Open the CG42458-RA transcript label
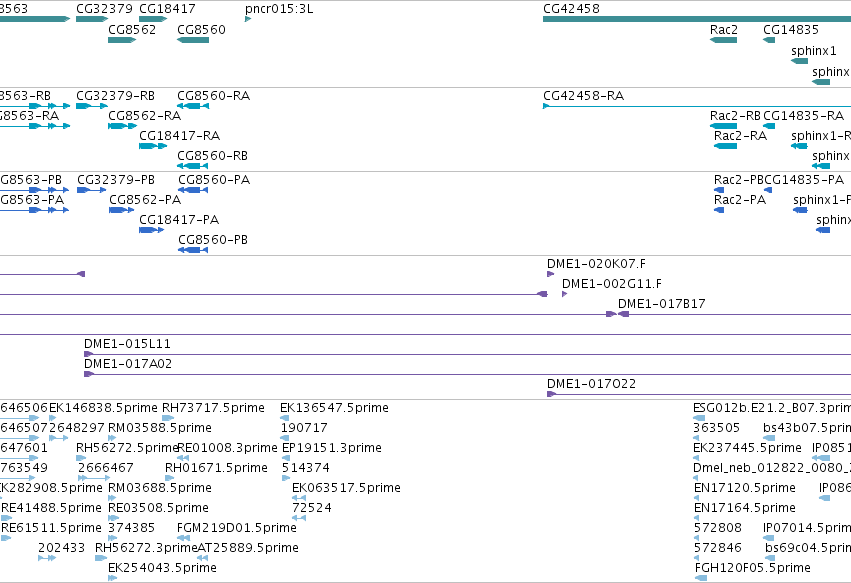Image resolution: width=851 pixels, height=583 pixels. [x=583, y=96]
